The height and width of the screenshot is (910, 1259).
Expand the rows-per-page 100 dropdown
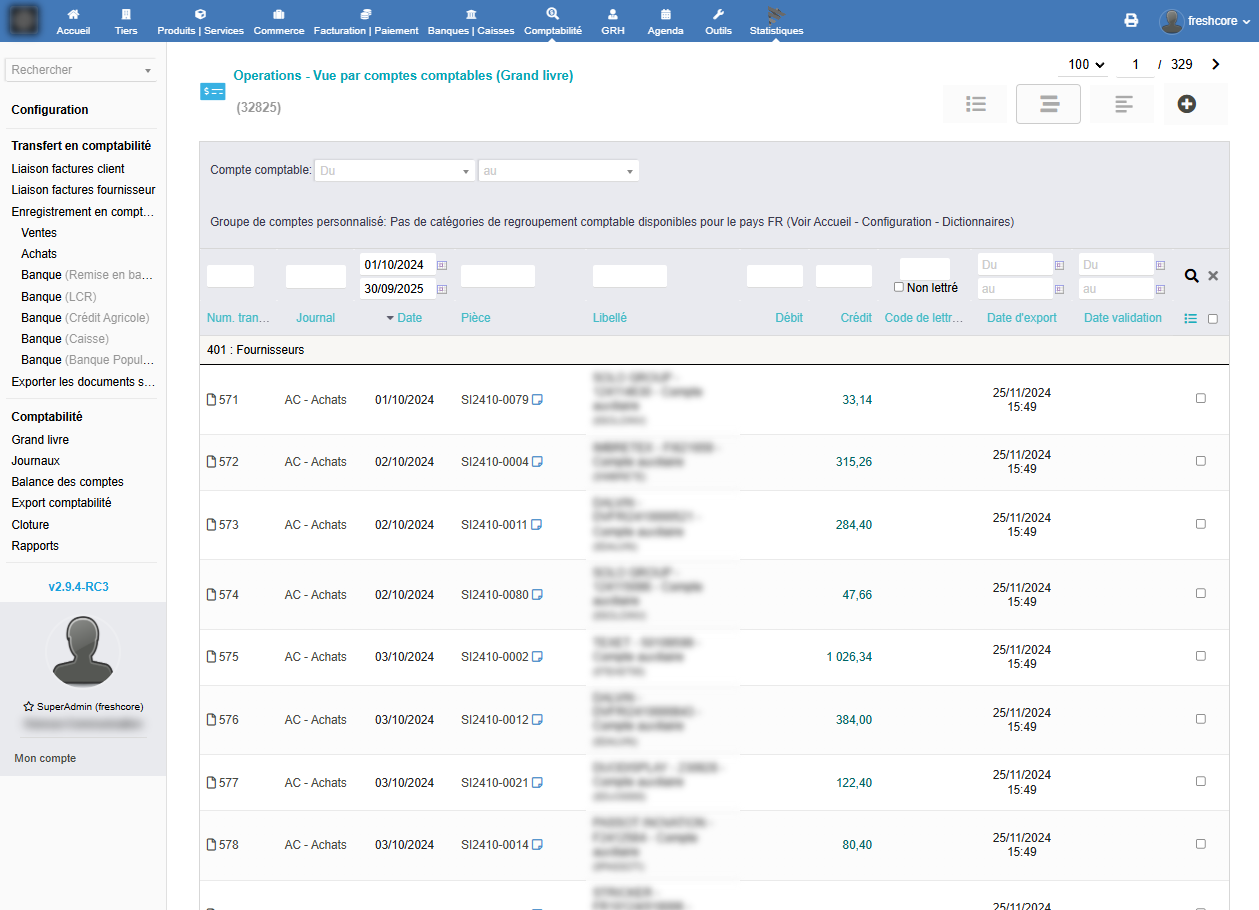tap(1086, 65)
